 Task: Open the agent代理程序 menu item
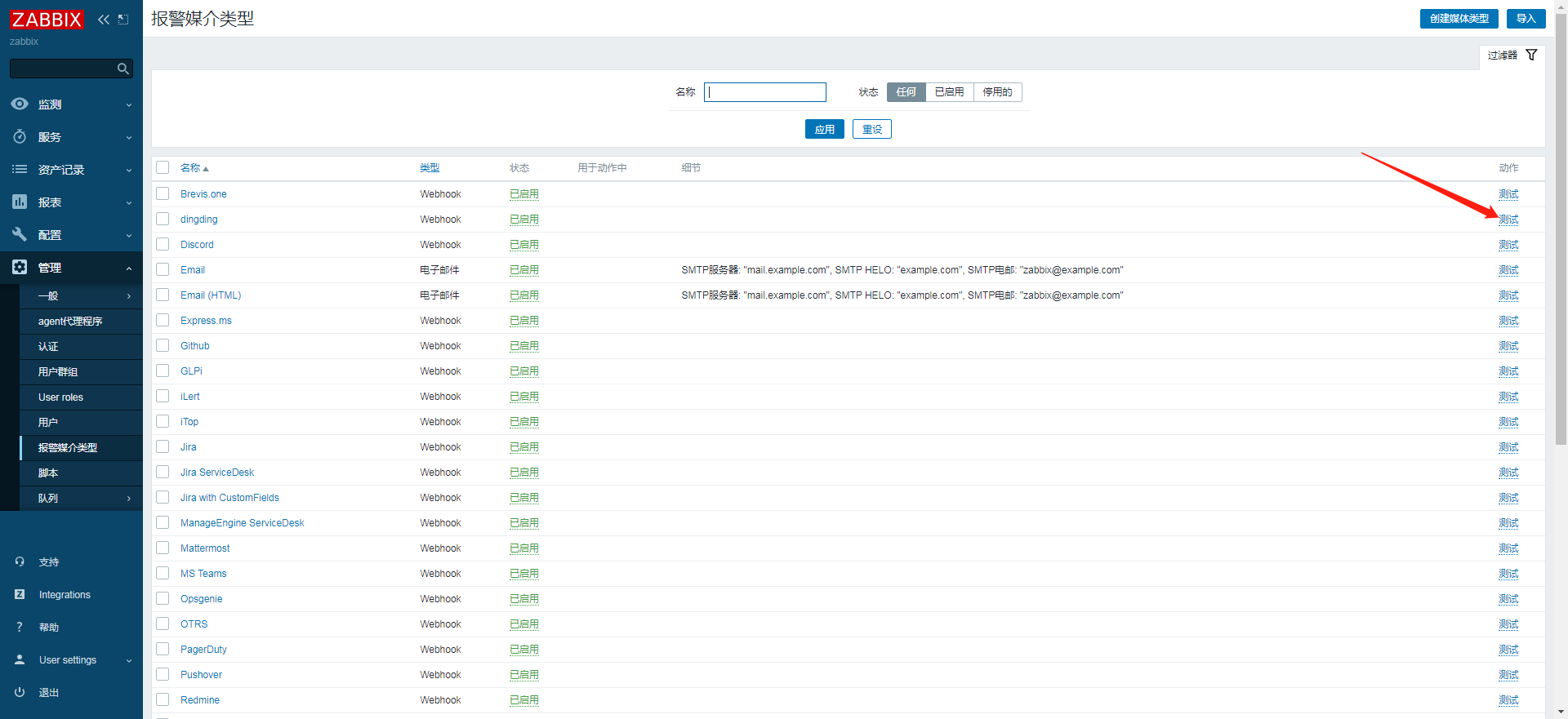81,321
